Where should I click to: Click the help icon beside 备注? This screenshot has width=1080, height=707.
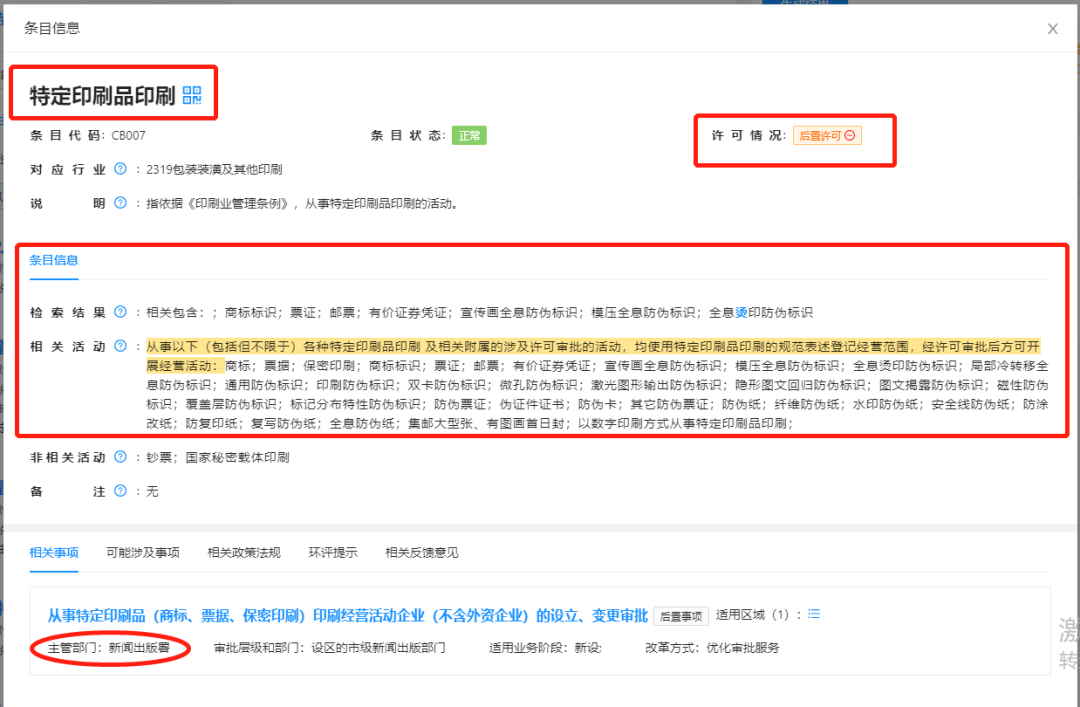pos(121,491)
